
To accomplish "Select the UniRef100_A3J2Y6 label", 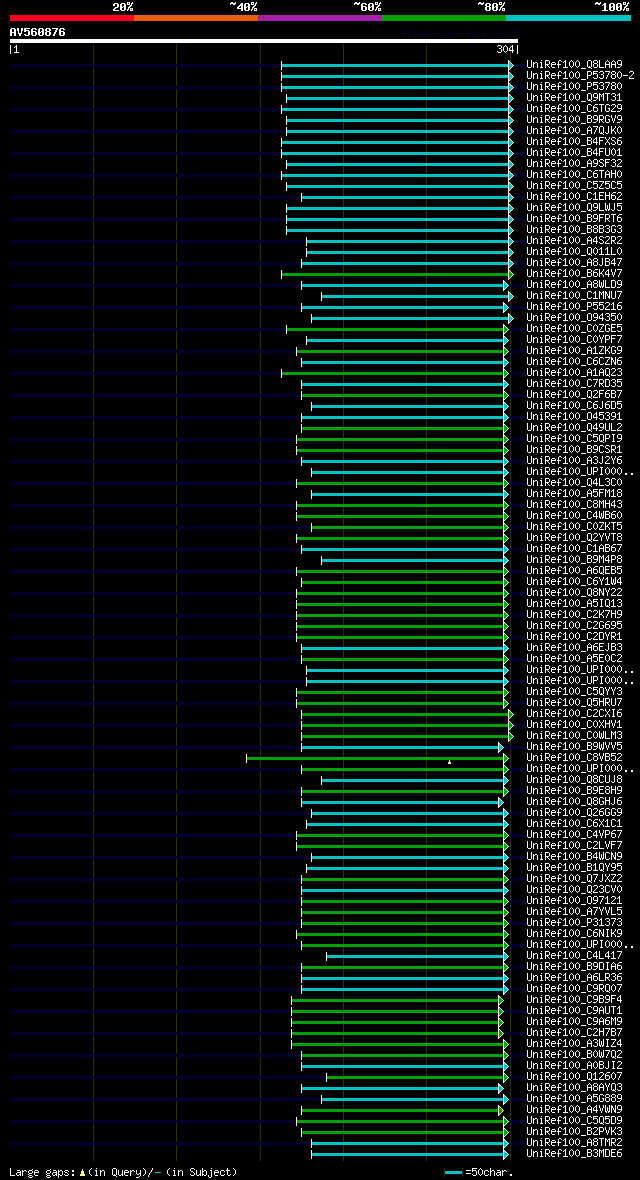I will 574,460.
